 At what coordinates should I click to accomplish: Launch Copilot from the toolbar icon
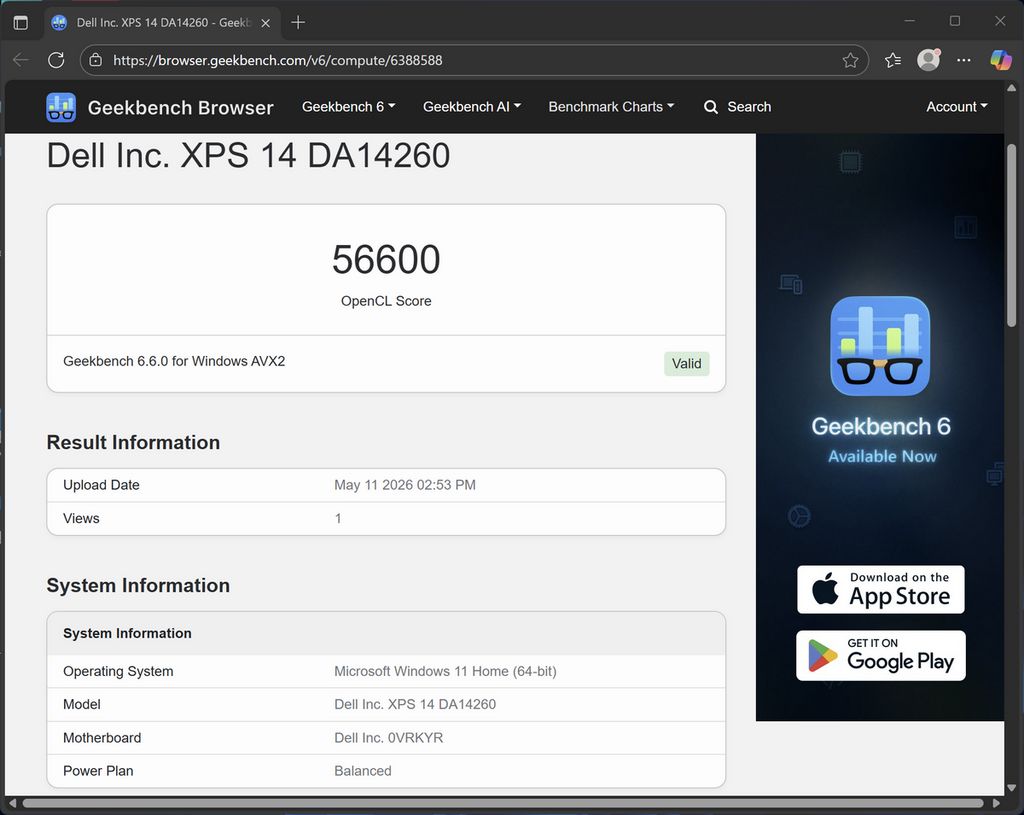pos(1000,60)
